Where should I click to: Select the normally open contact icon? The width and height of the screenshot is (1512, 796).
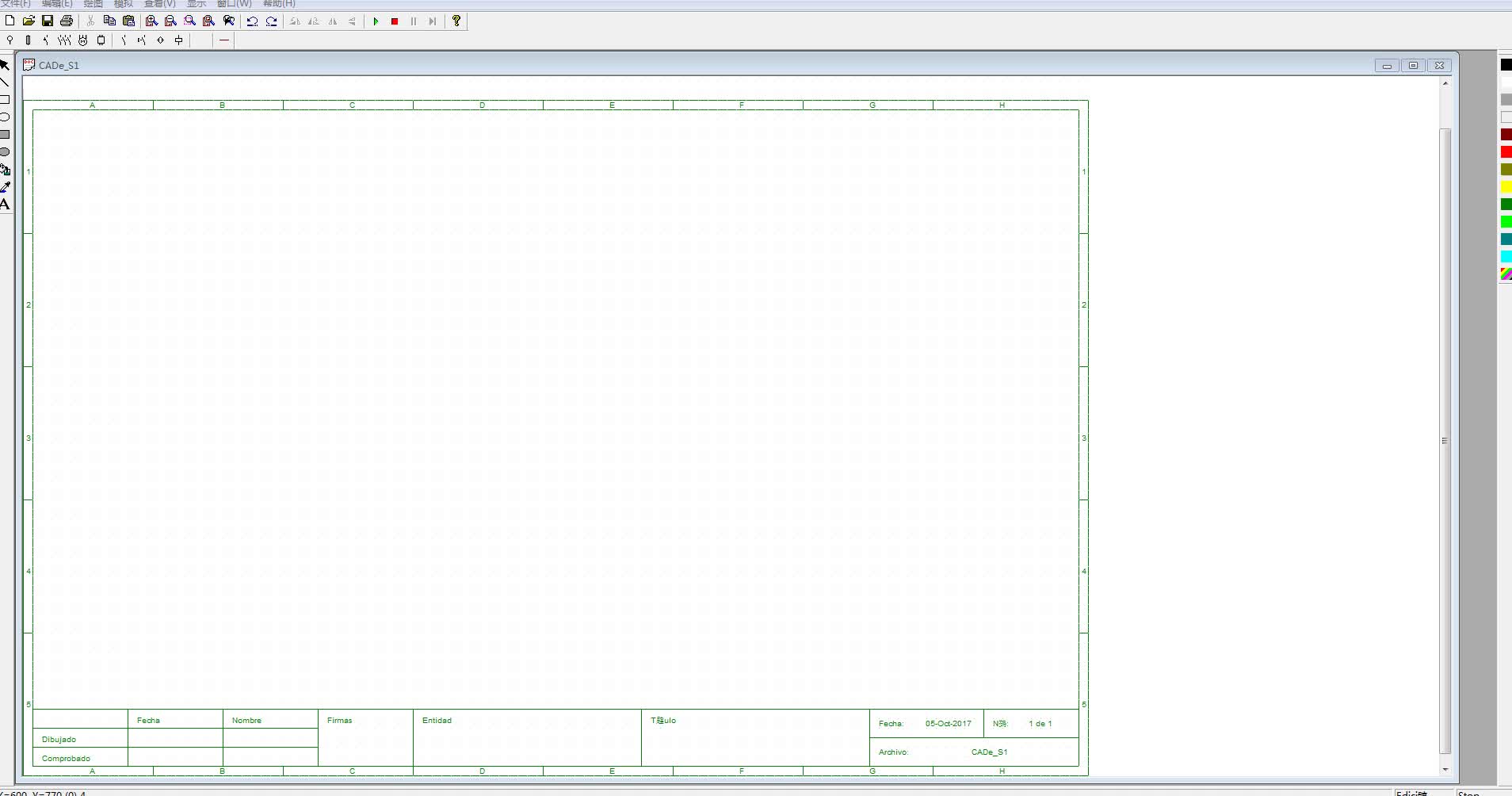tap(124, 40)
